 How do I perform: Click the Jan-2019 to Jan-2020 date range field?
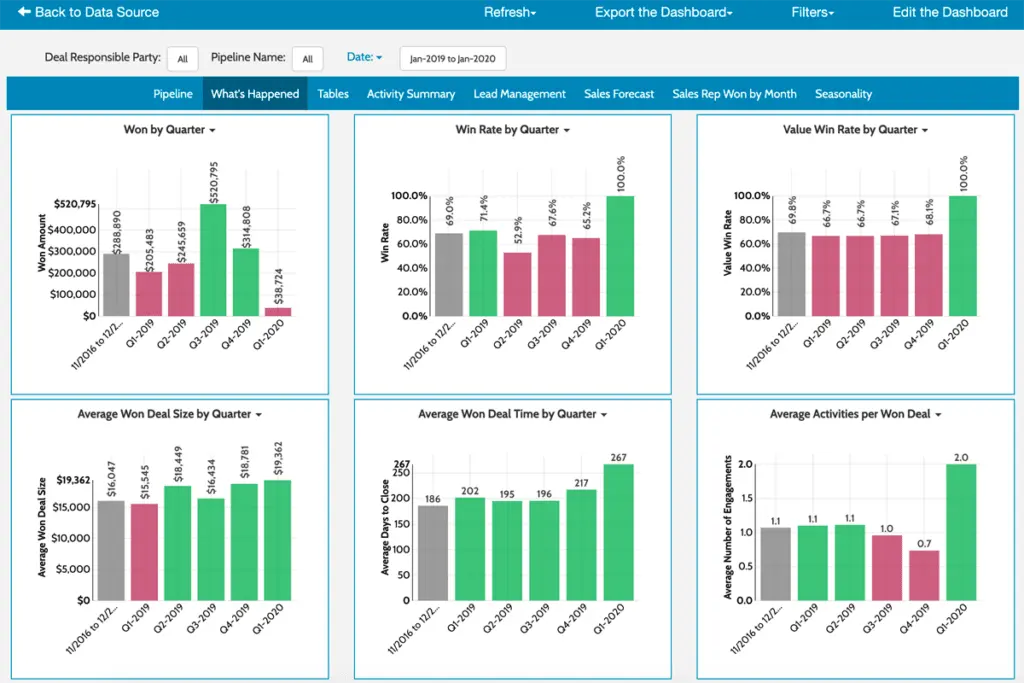(453, 59)
